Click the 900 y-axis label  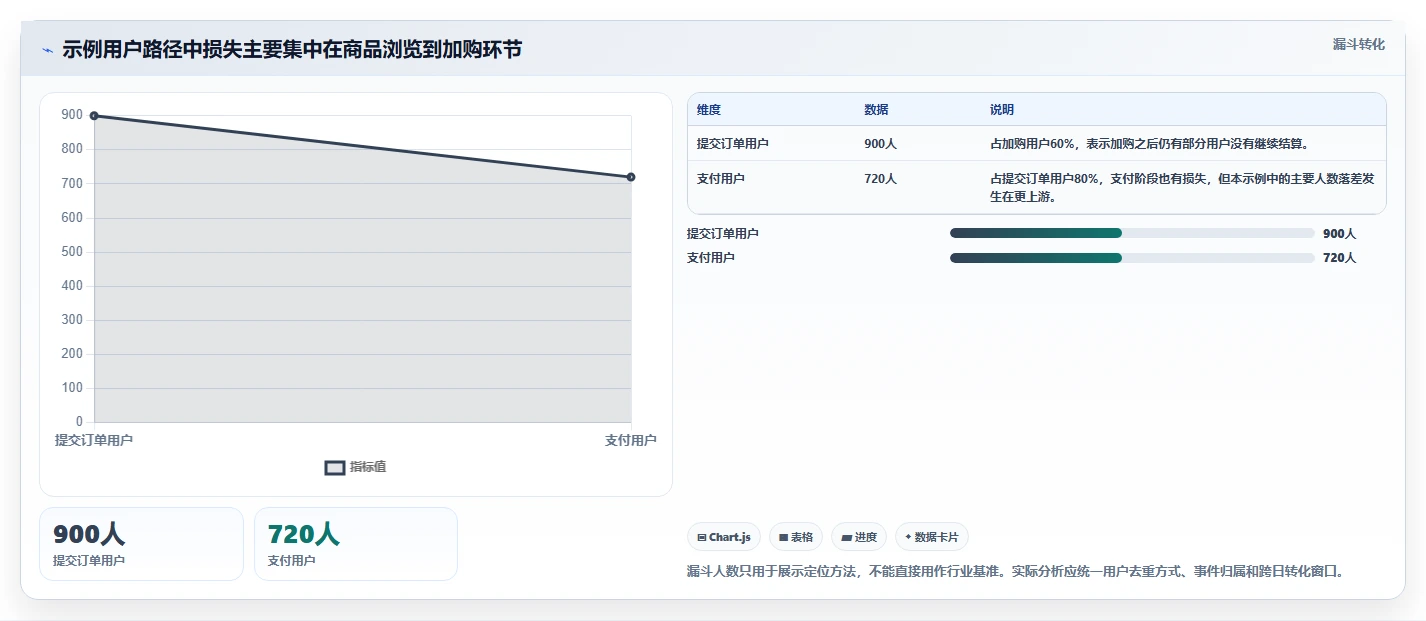[x=72, y=115]
